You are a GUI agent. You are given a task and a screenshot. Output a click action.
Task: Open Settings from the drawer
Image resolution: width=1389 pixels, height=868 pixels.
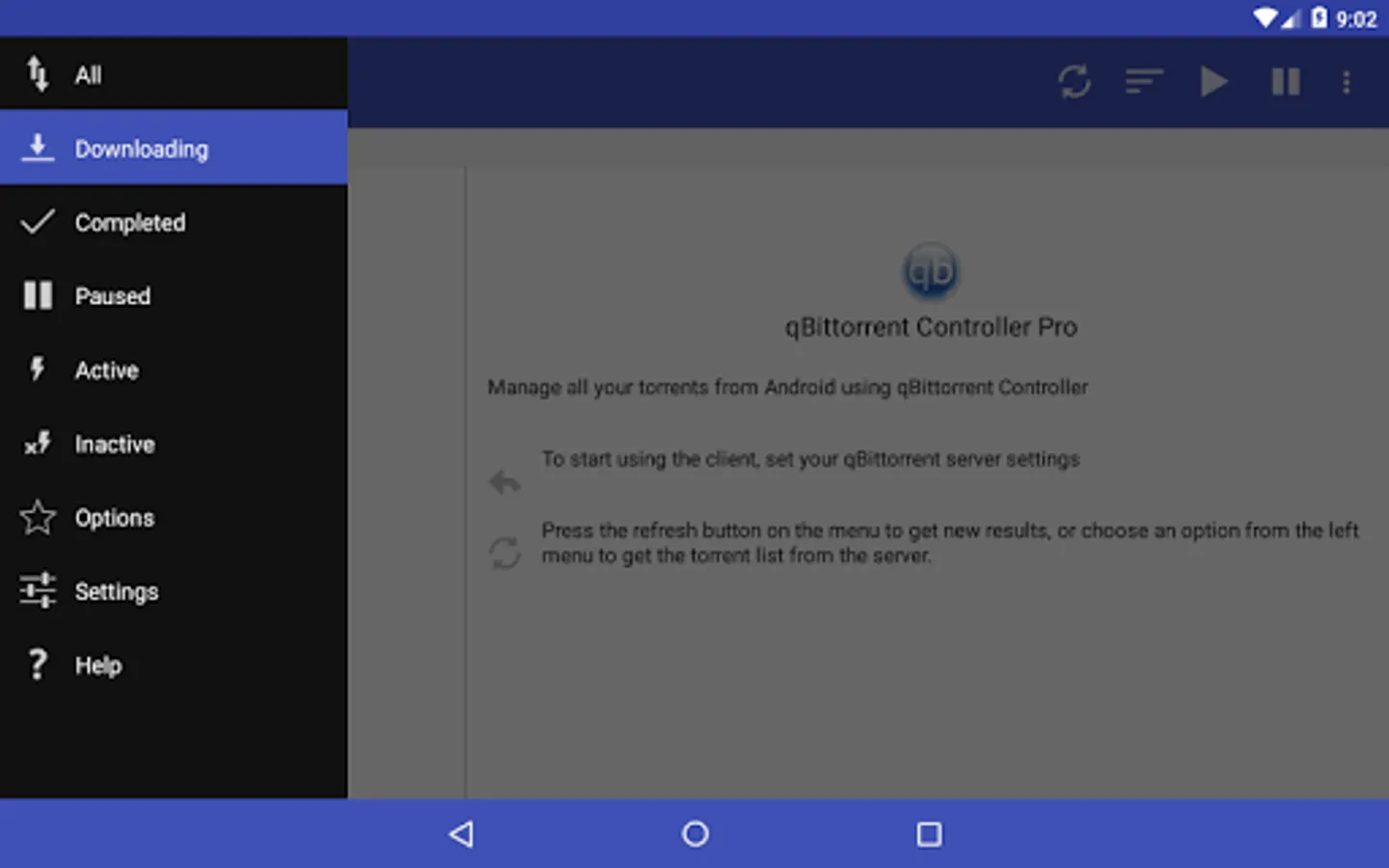point(174,591)
